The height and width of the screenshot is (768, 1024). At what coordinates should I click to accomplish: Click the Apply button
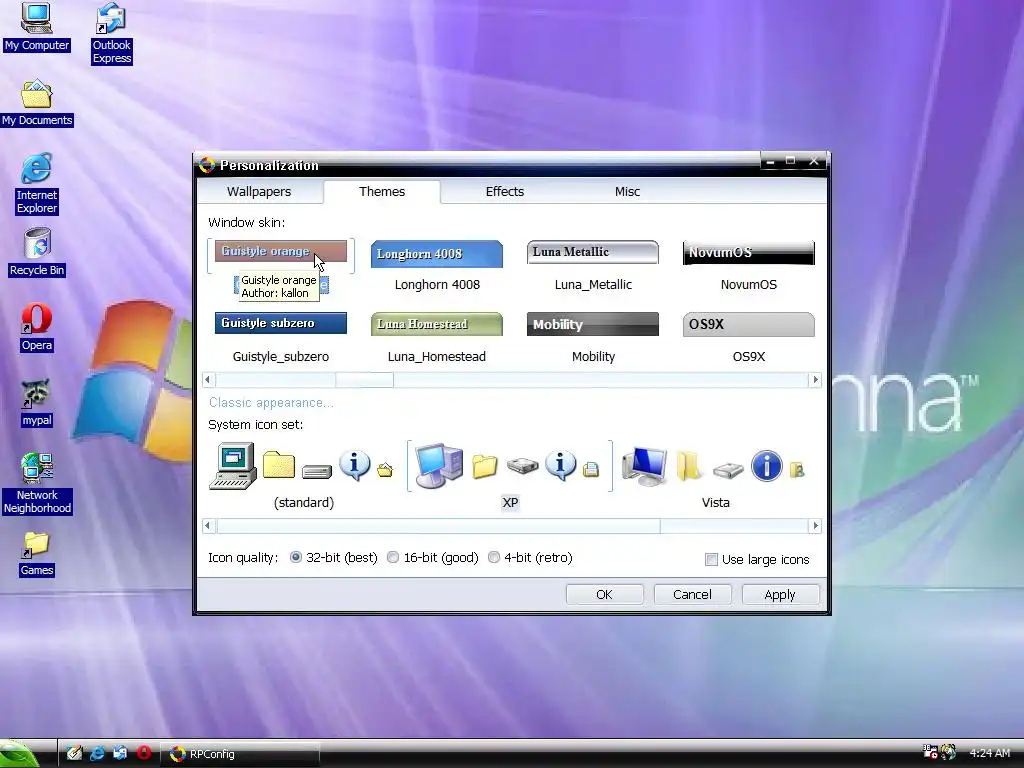point(780,594)
